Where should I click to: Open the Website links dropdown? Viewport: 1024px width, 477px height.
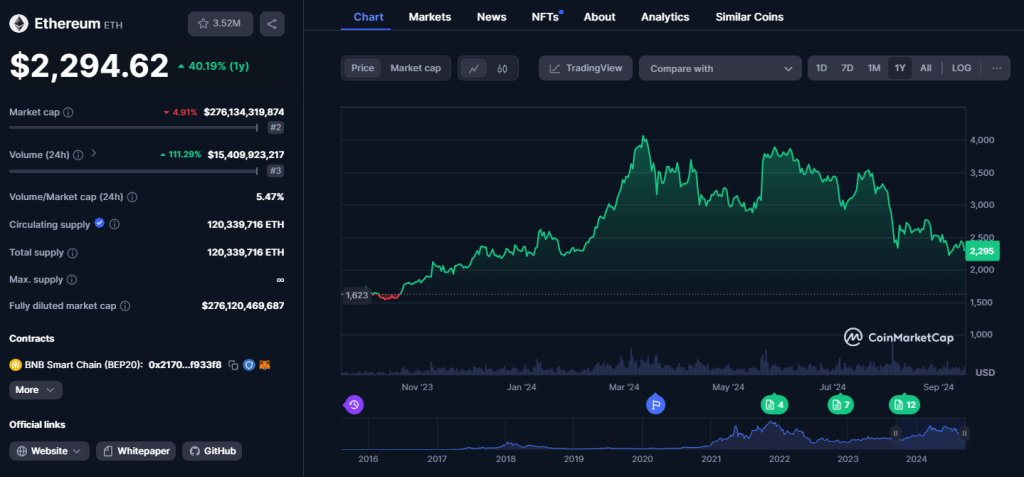[x=49, y=451]
